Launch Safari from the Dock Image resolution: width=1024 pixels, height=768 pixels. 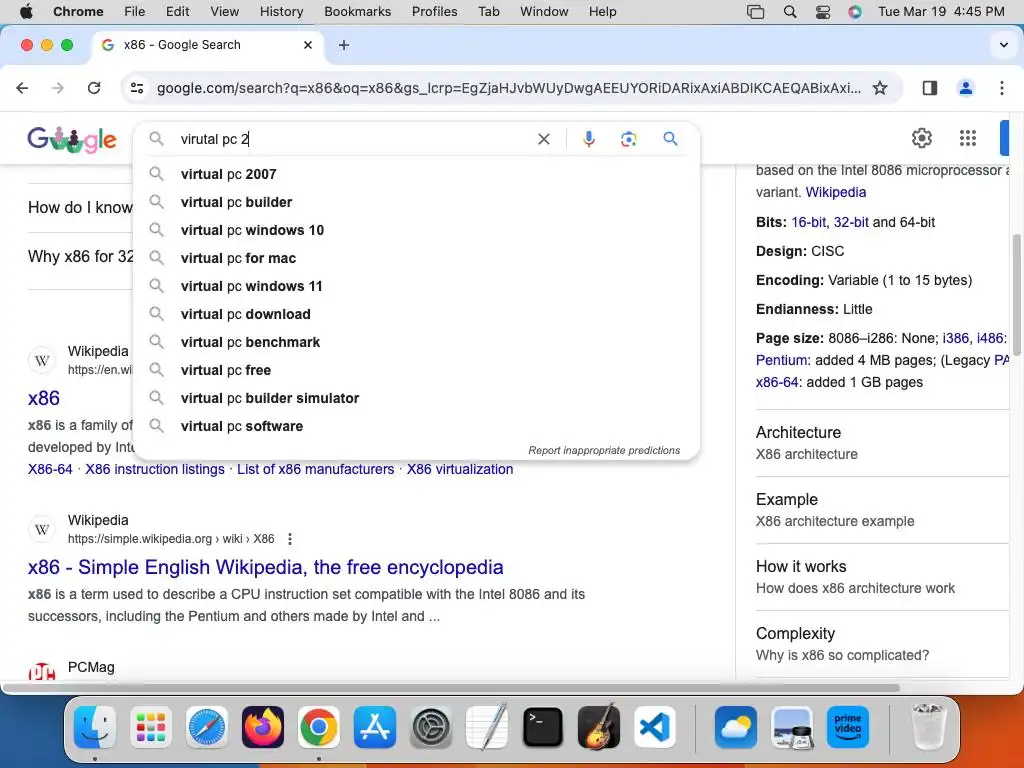point(207,727)
